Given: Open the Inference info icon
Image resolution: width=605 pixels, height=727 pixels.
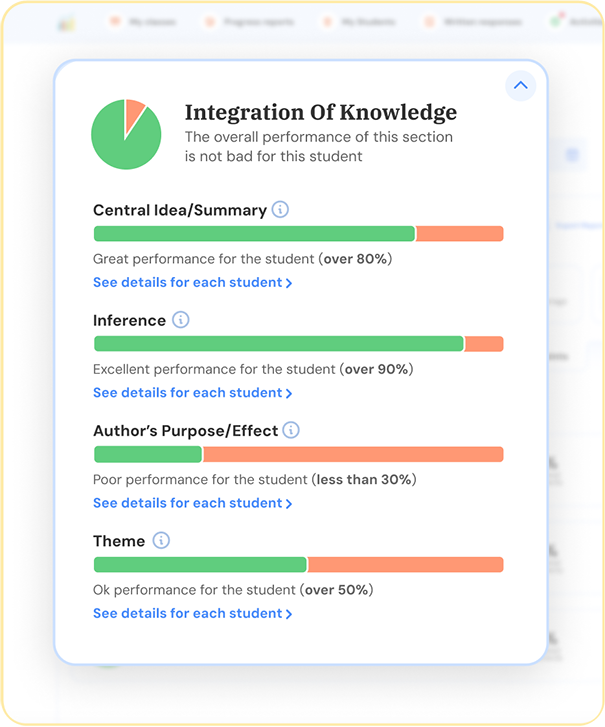Looking at the screenshot, I should pyautogui.click(x=181, y=320).
